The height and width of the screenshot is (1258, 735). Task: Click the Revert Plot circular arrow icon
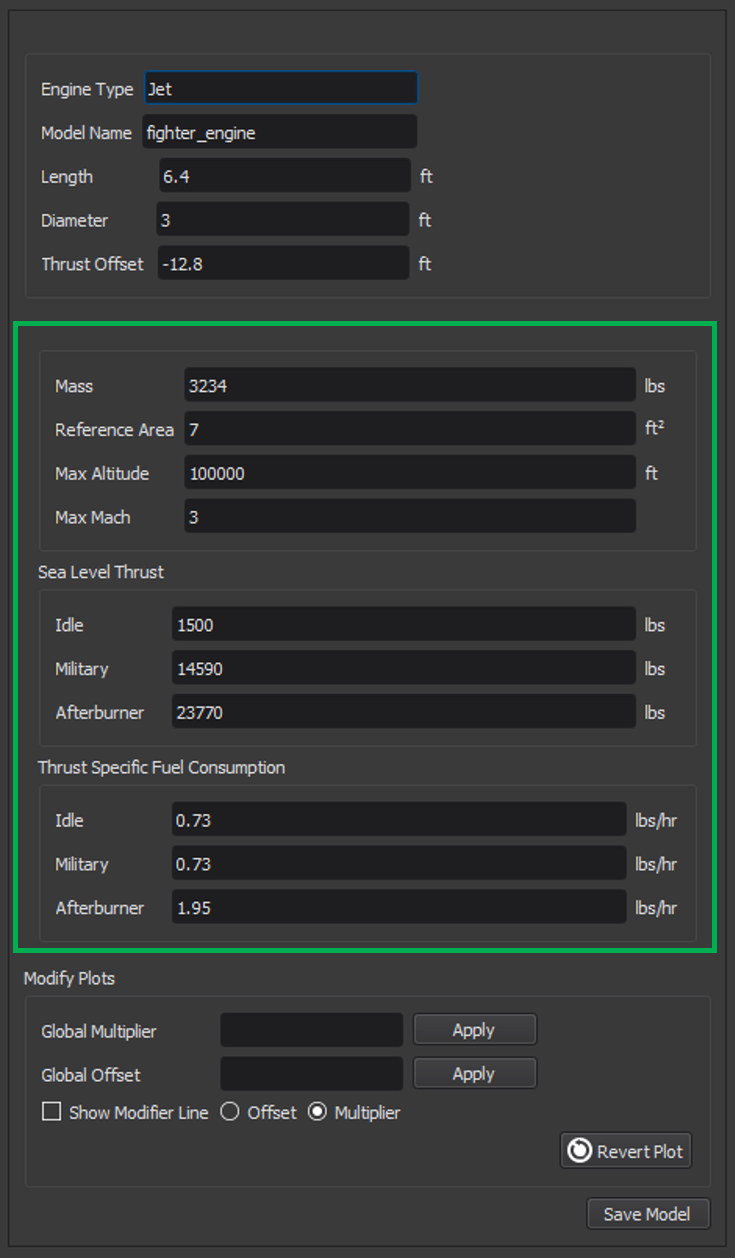coord(579,1151)
